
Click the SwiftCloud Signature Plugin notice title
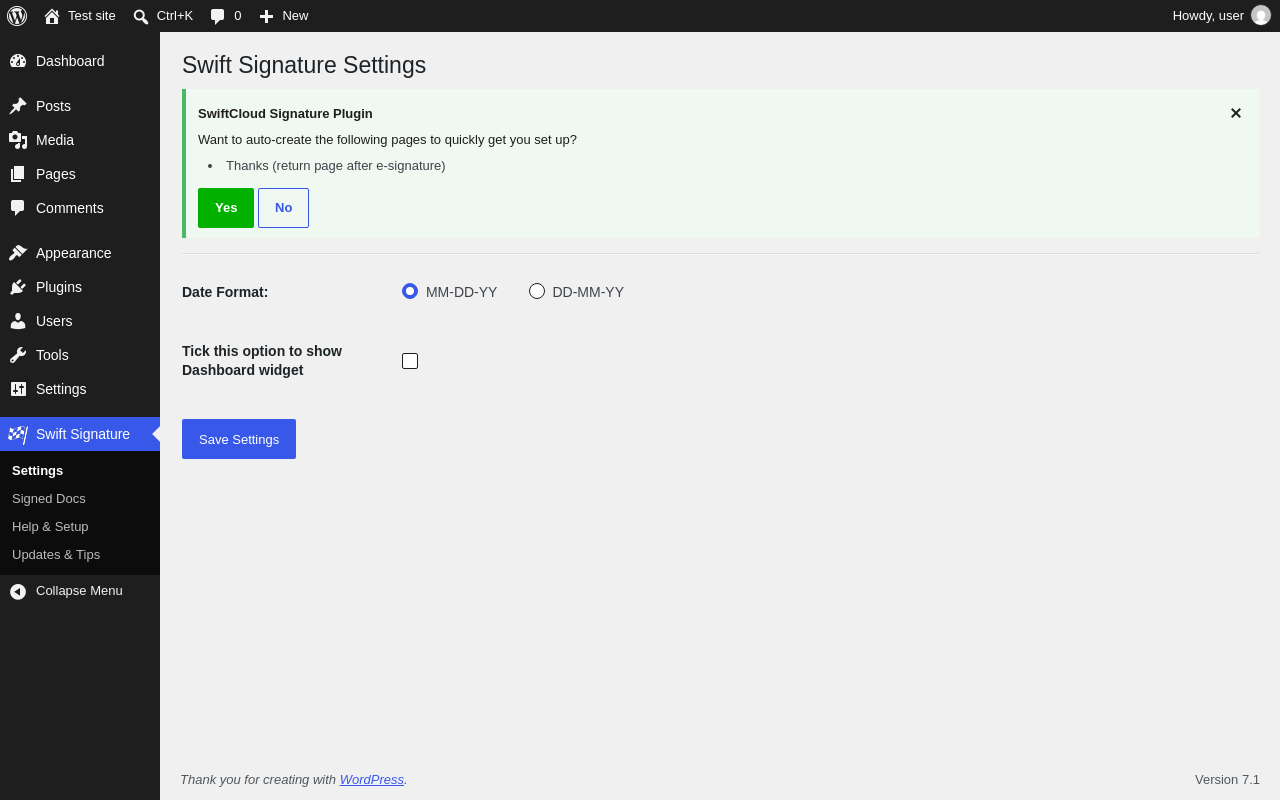pyautogui.click(x=285, y=114)
